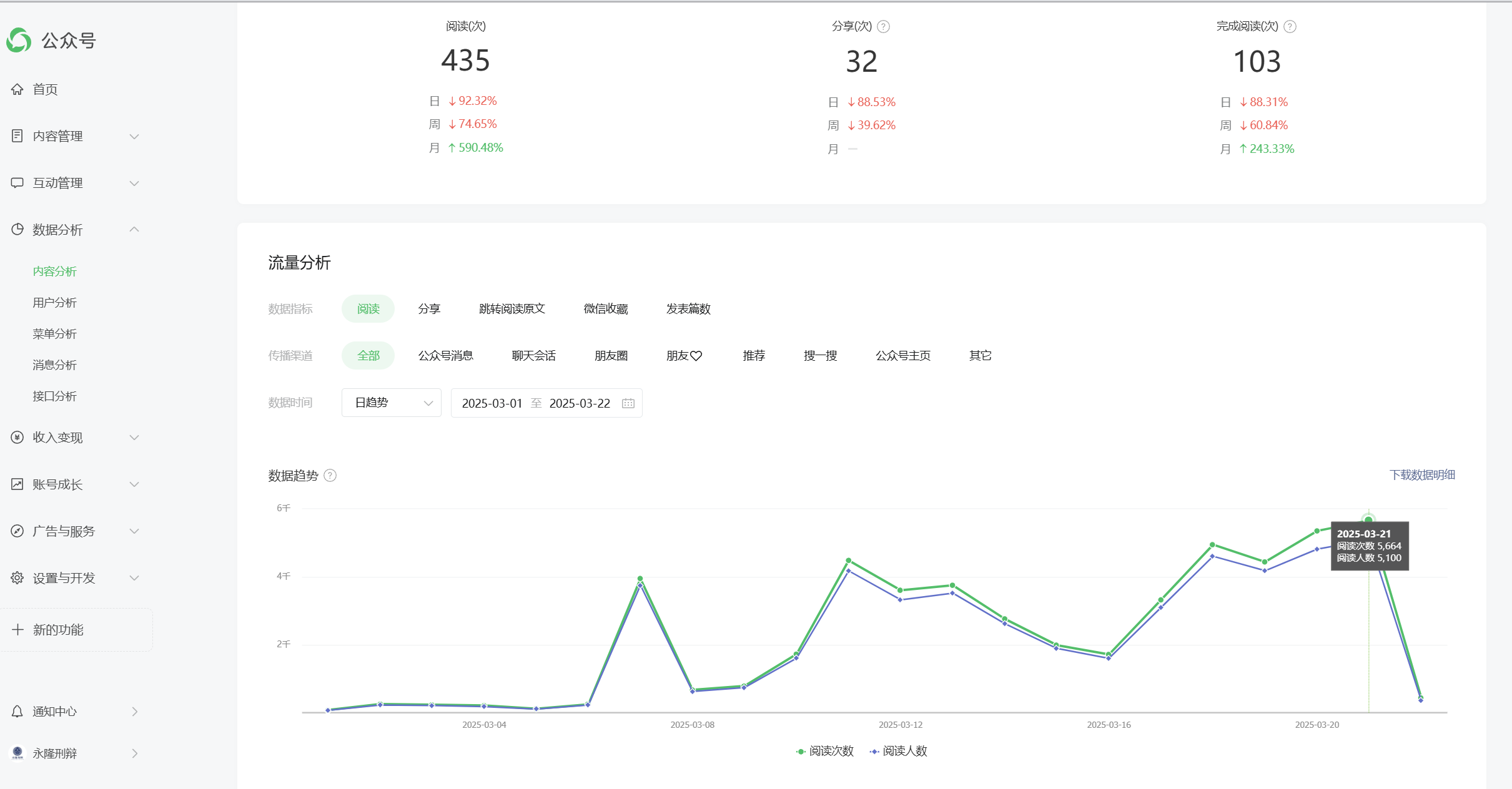The height and width of the screenshot is (789, 1512).
Task: Choose the 搜一搜 channel option
Action: click(x=820, y=356)
